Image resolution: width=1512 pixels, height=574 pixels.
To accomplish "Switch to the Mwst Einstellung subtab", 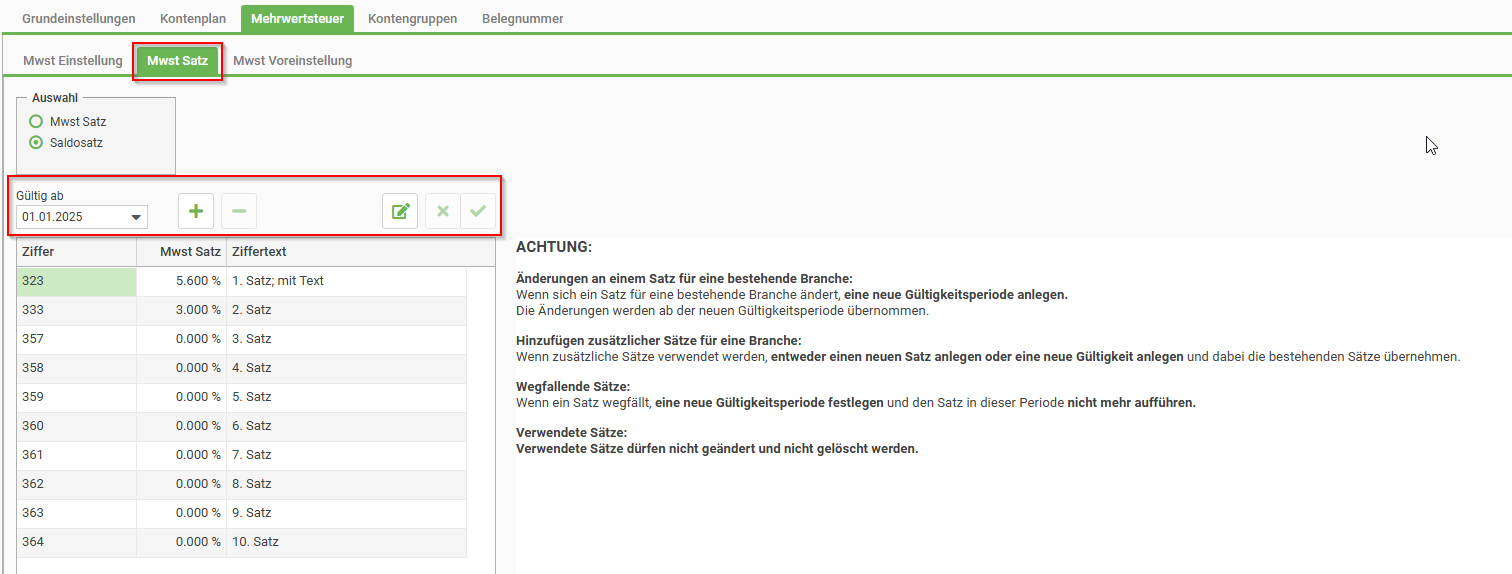I will [x=73, y=61].
